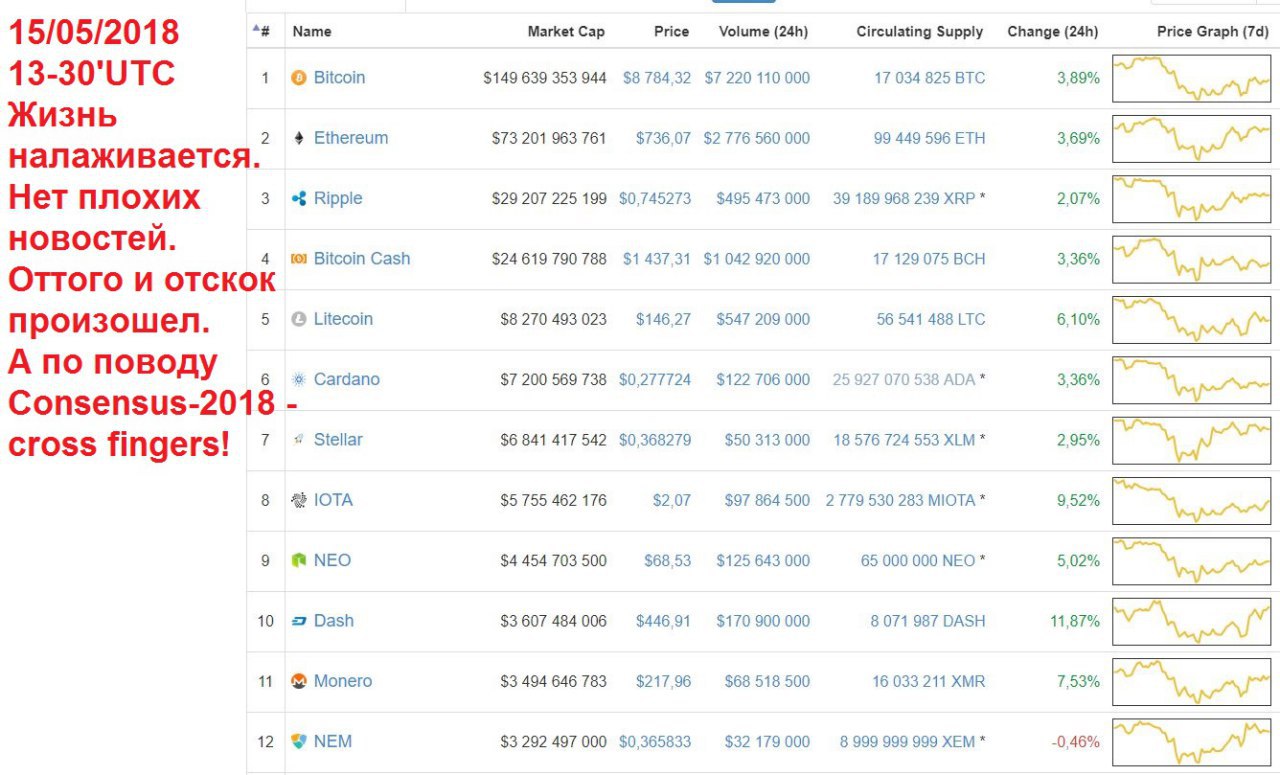This screenshot has width=1280, height=775.
Task: Click supply 2 779 530 283 MIOTA
Action: pyautogui.click(x=900, y=500)
